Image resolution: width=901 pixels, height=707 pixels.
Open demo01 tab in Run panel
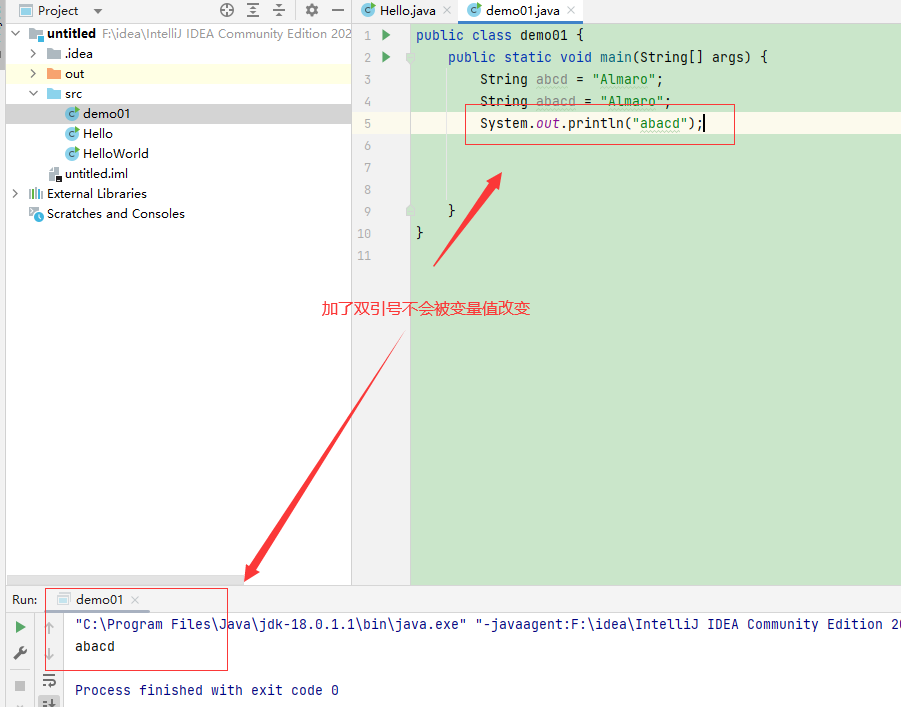click(x=99, y=600)
